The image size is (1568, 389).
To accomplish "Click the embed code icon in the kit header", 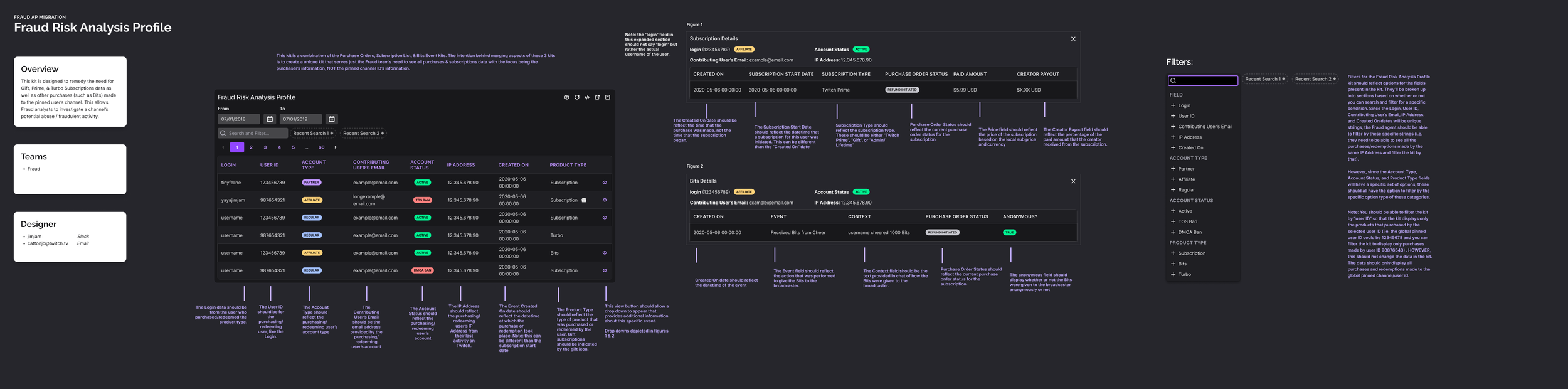I will [587, 97].
